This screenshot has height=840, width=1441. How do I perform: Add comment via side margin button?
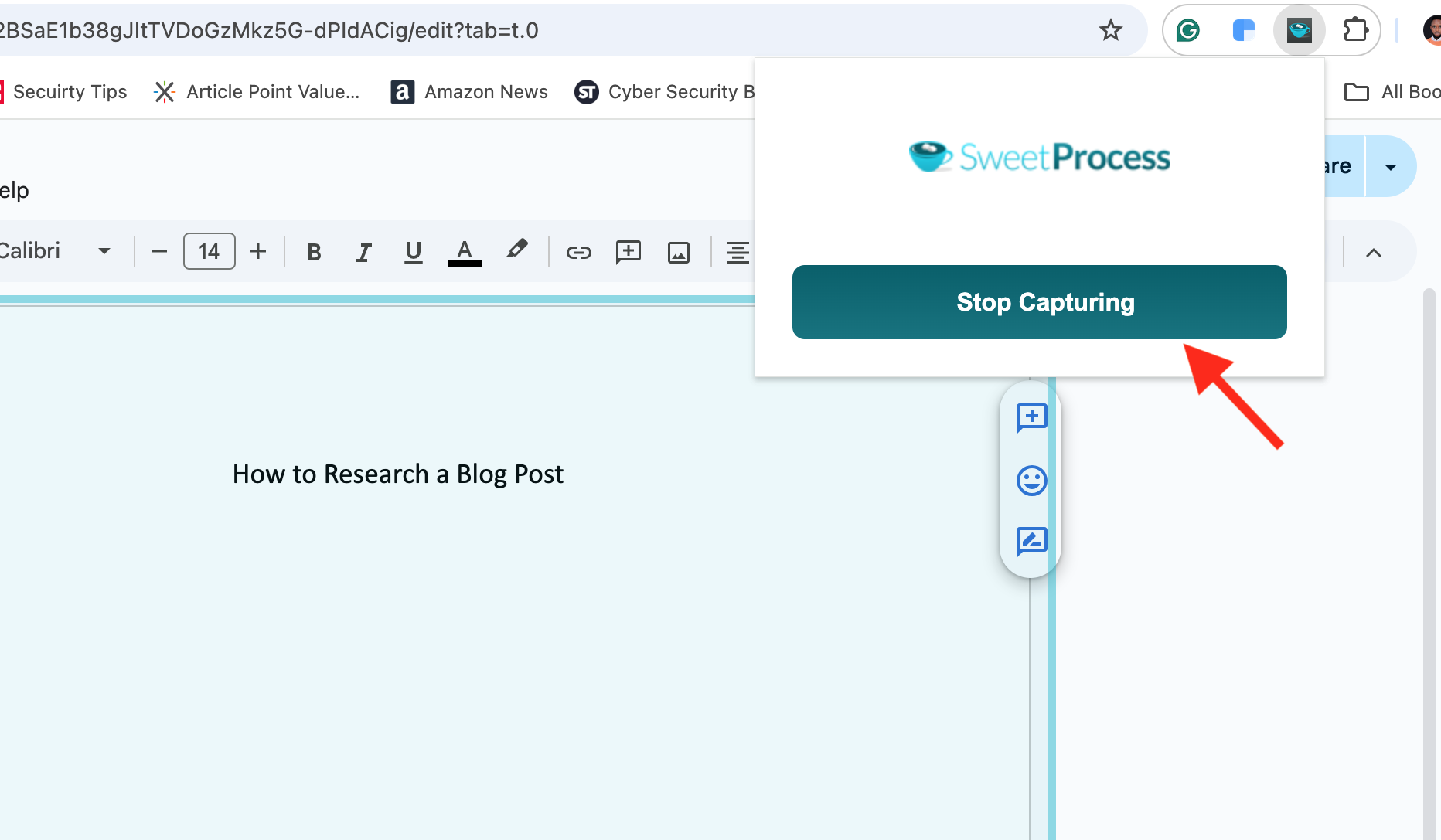(1031, 418)
